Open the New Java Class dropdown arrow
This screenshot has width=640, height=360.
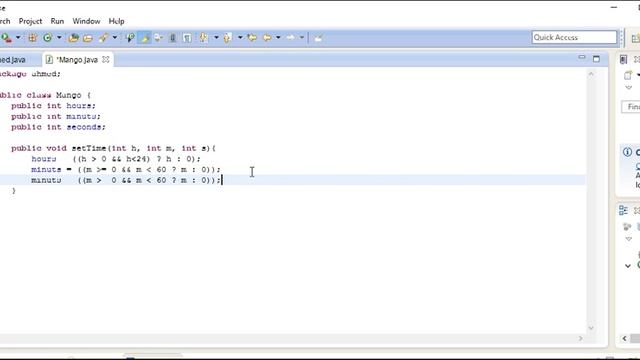tap(59, 38)
